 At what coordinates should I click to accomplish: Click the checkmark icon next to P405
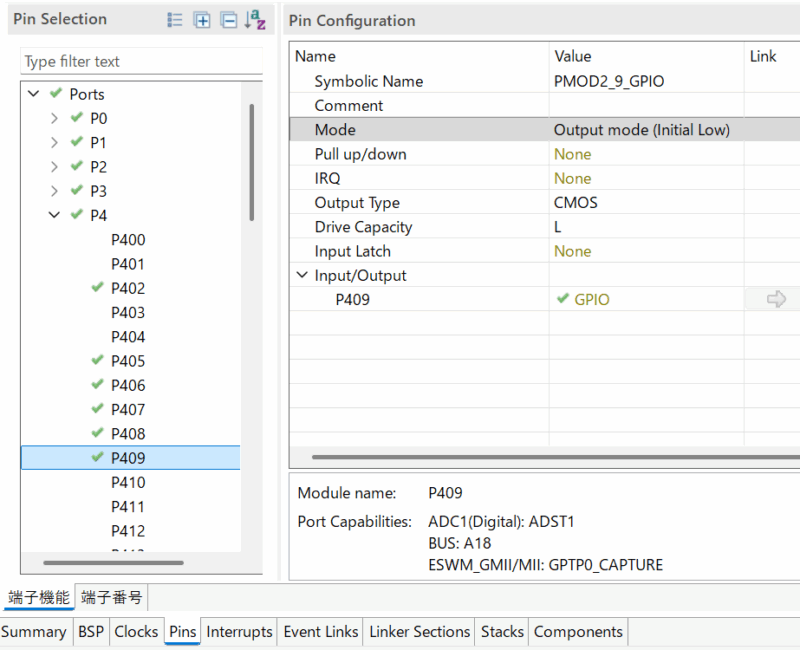click(96, 360)
